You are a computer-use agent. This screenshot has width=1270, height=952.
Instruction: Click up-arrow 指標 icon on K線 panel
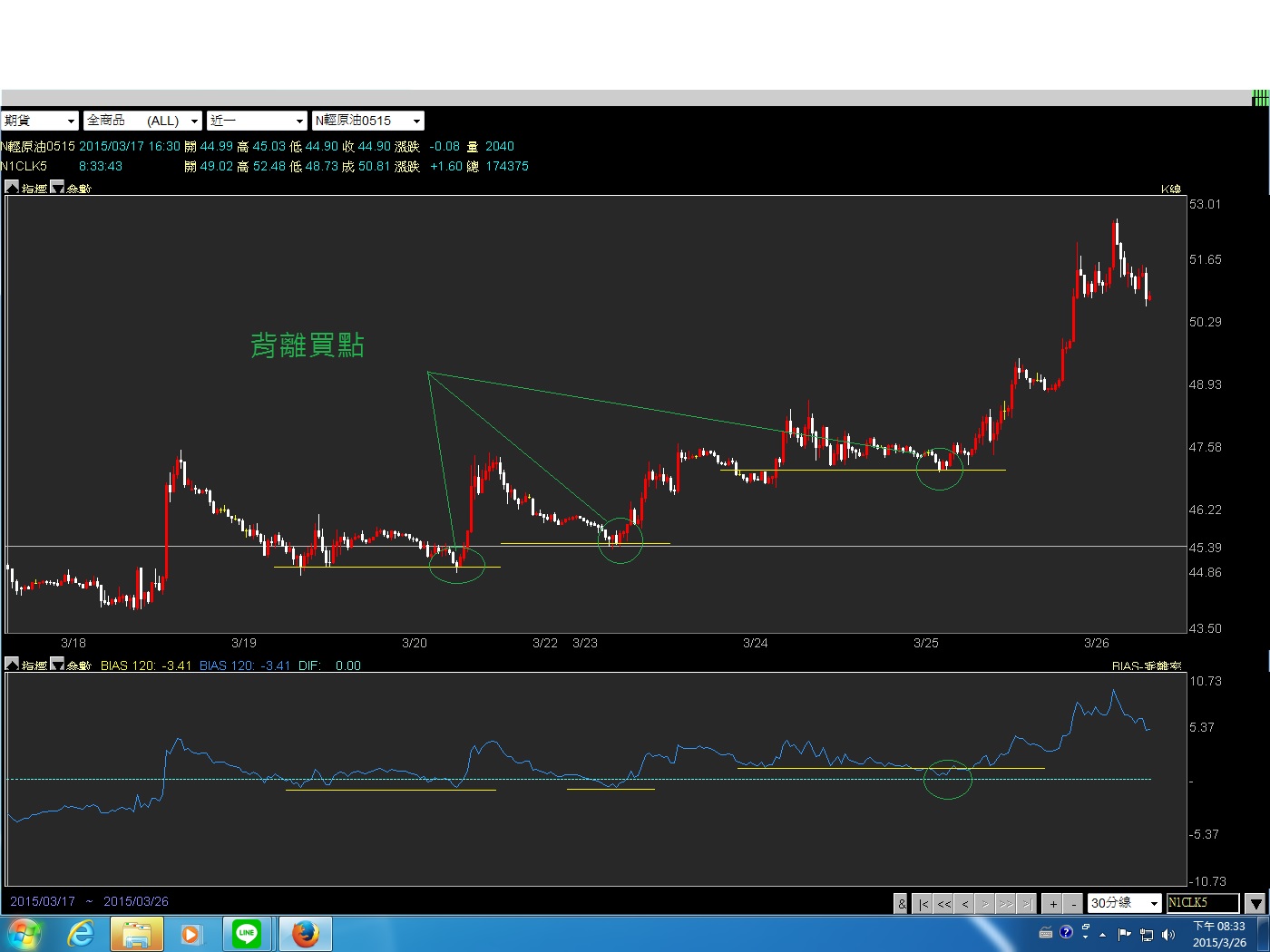coord(12,187)
